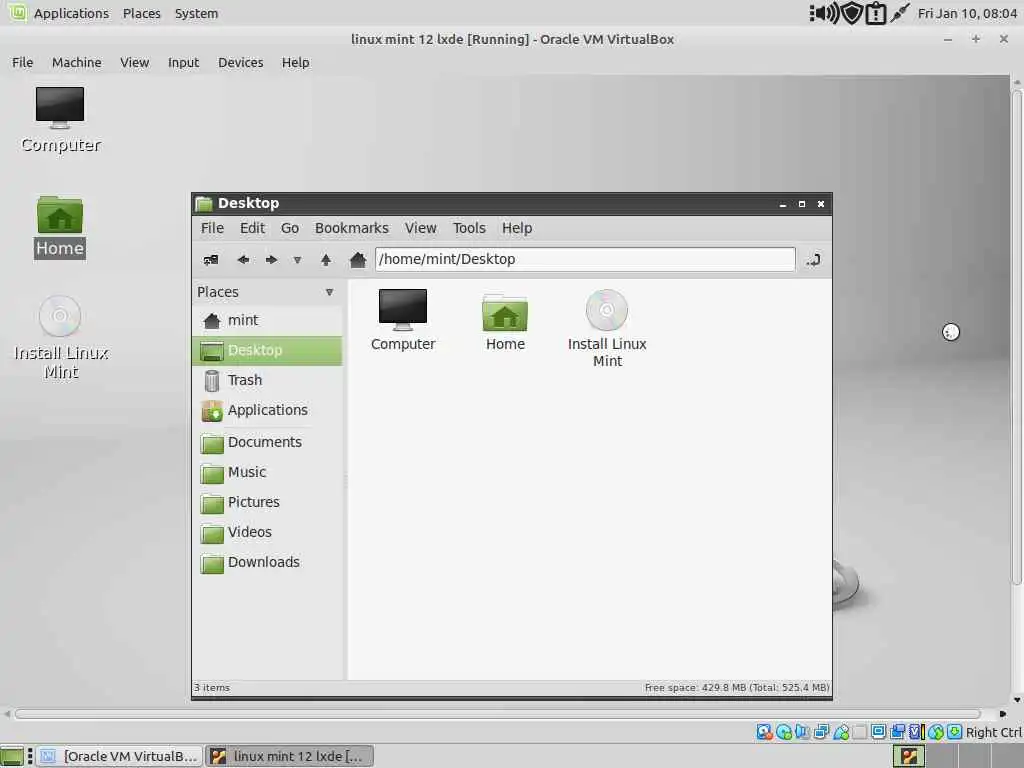Open the Bookmarks menu
Image resolution: width=1024 pixels, height=768 pixels.
coord(351,228)
